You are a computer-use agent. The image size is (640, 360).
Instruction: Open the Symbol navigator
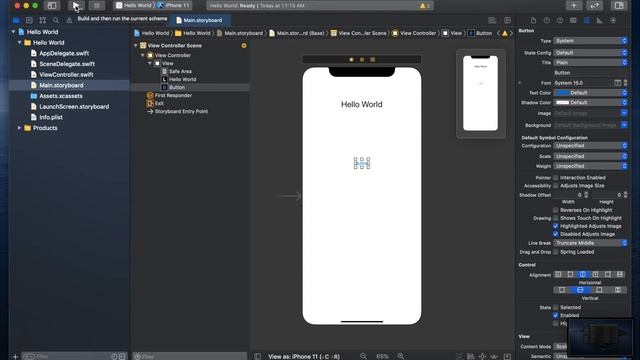click(x=42, y=20)
